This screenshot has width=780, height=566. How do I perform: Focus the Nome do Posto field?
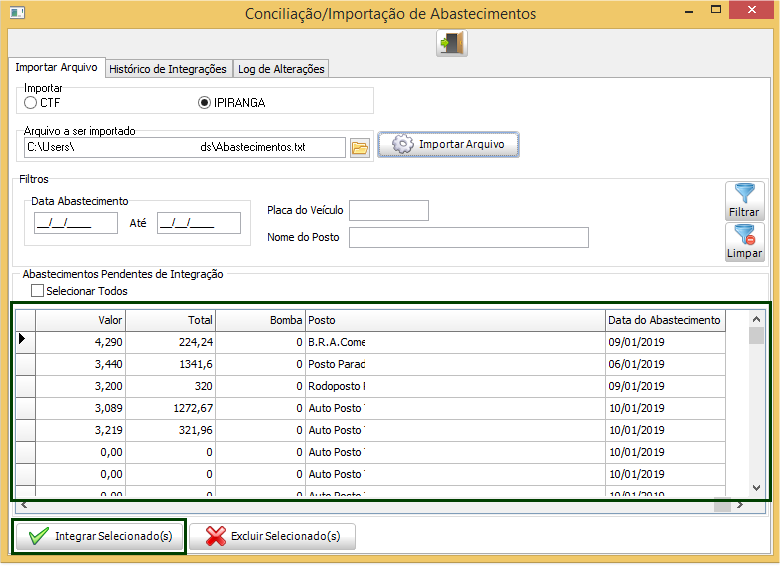(x=468, y=237)
